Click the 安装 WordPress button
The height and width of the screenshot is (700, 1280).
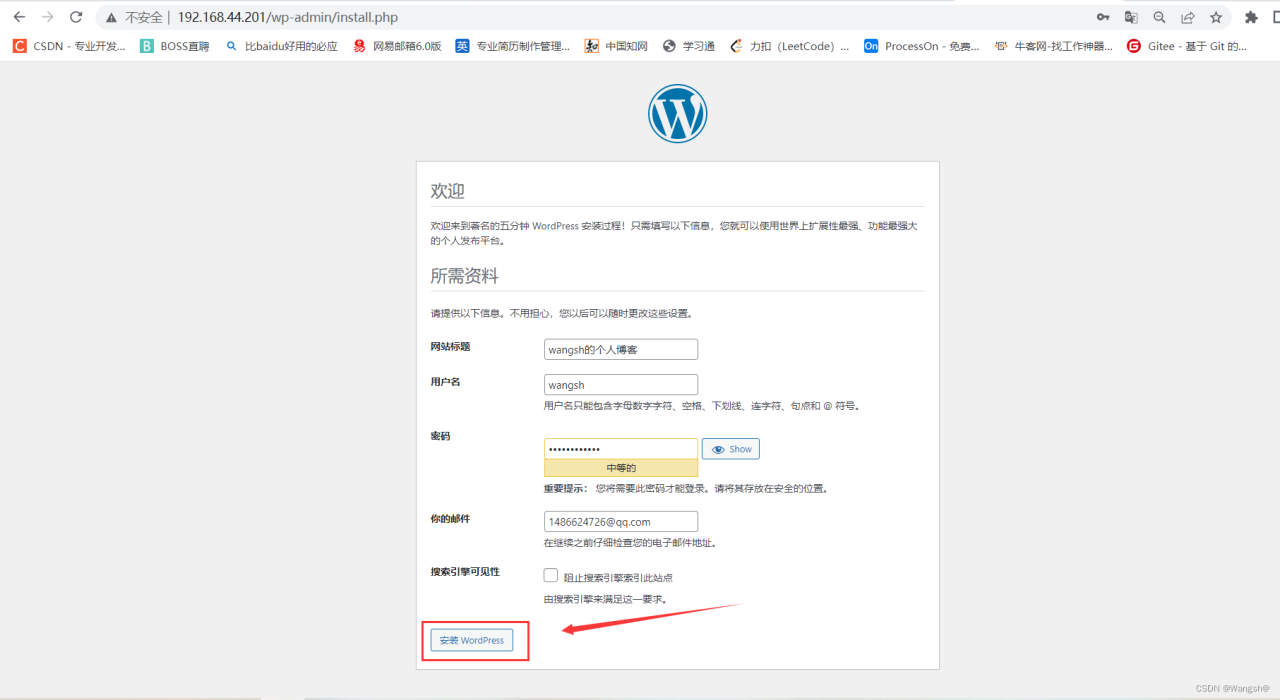click(x=471, y=640)
